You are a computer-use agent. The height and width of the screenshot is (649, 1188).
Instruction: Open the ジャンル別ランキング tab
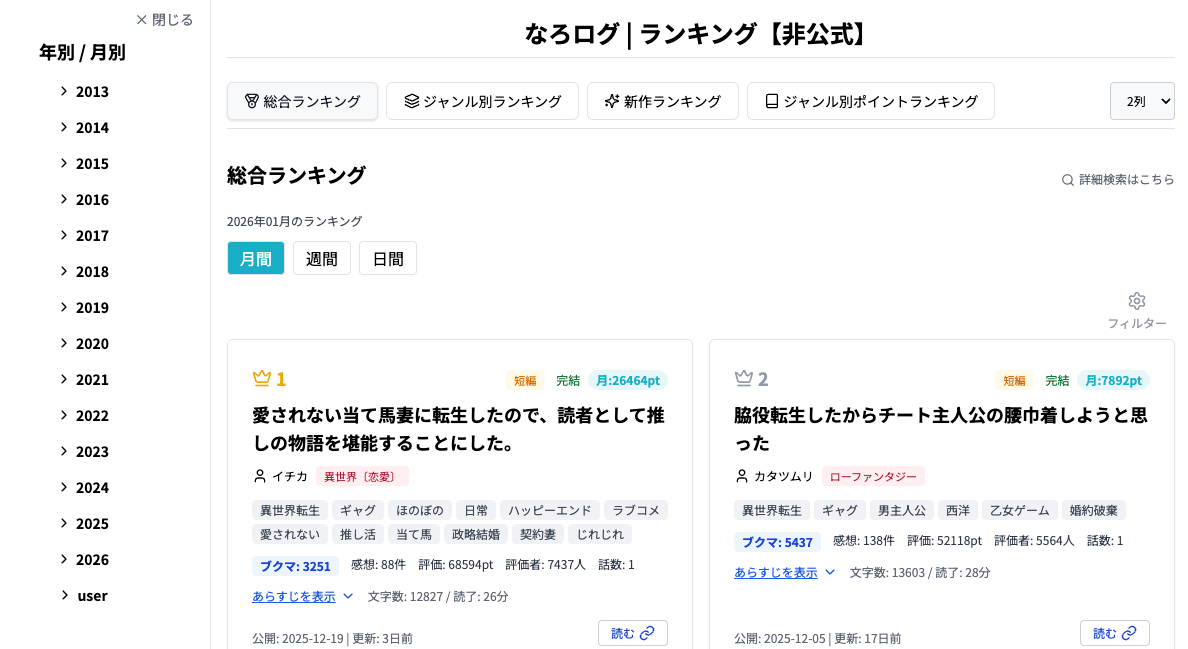point(482,101)
